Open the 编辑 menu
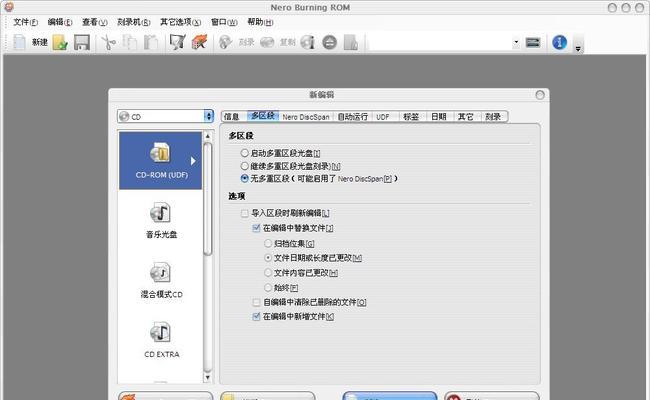The height and width of the screenshot is (400, 650). coord(60,22)
